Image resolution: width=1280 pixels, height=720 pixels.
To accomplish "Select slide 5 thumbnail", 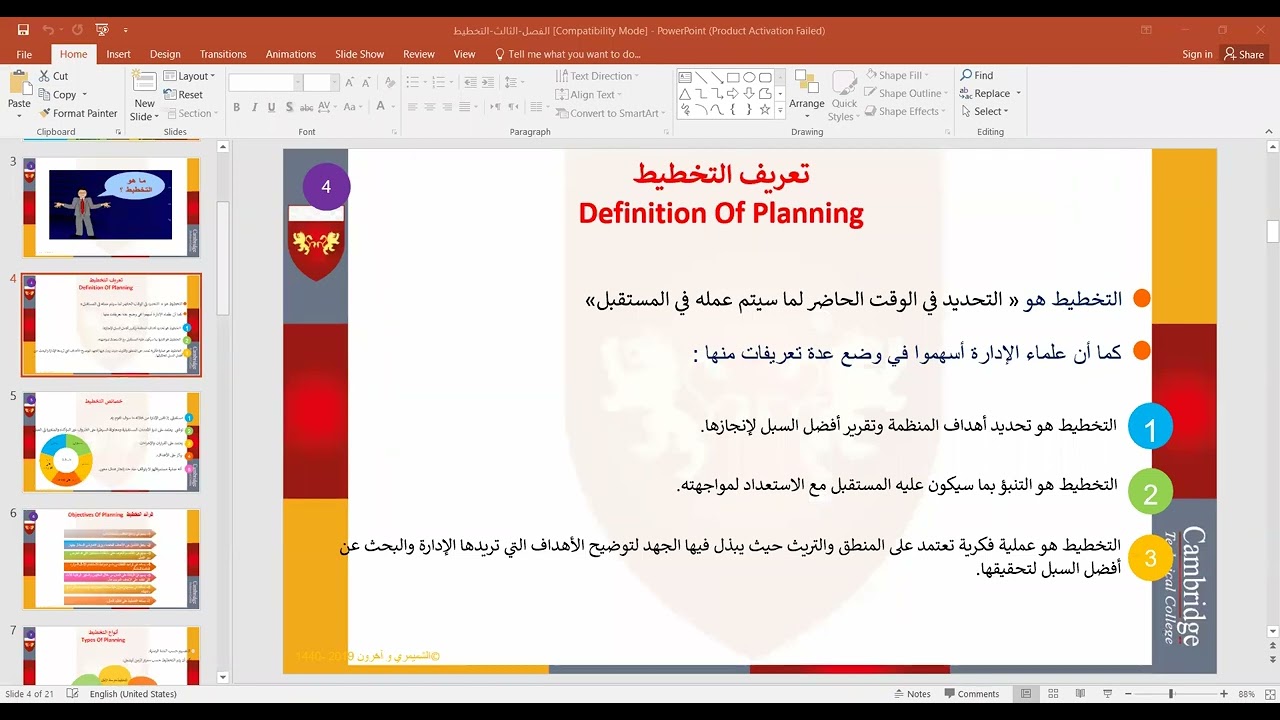I will [111, 442].
